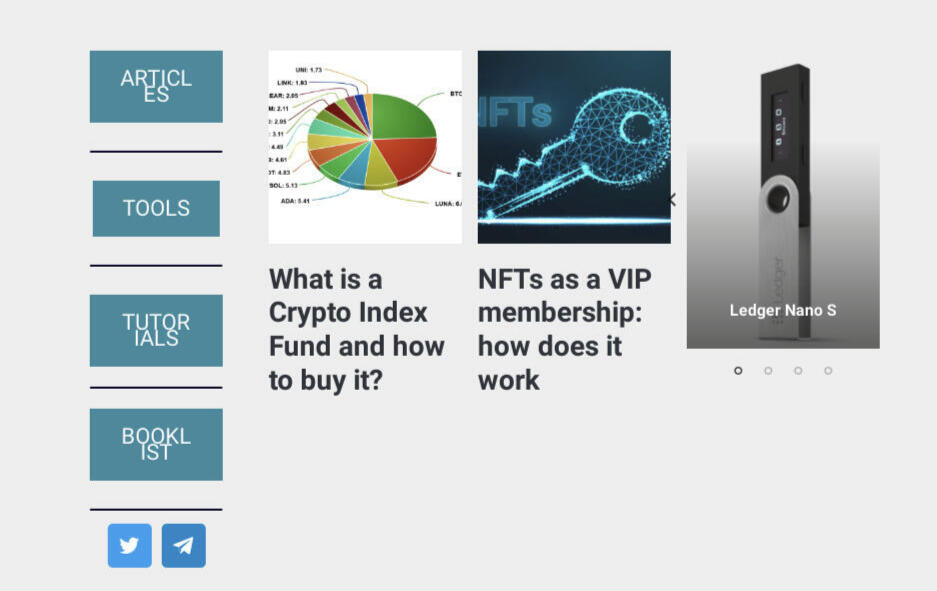The image size is (937, 591).
Task: Read 'What is a Crypto Index Fund' article
Action: tap(357, 330)
